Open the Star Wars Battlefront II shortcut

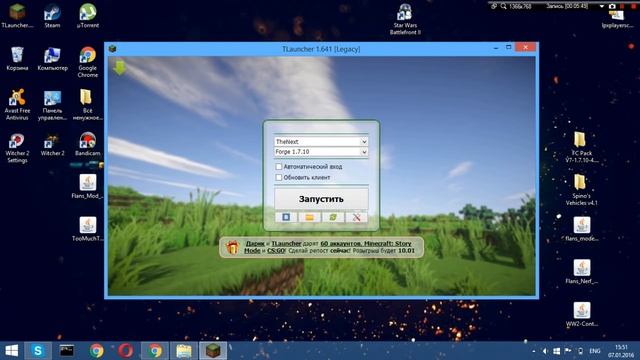[405, 20]
